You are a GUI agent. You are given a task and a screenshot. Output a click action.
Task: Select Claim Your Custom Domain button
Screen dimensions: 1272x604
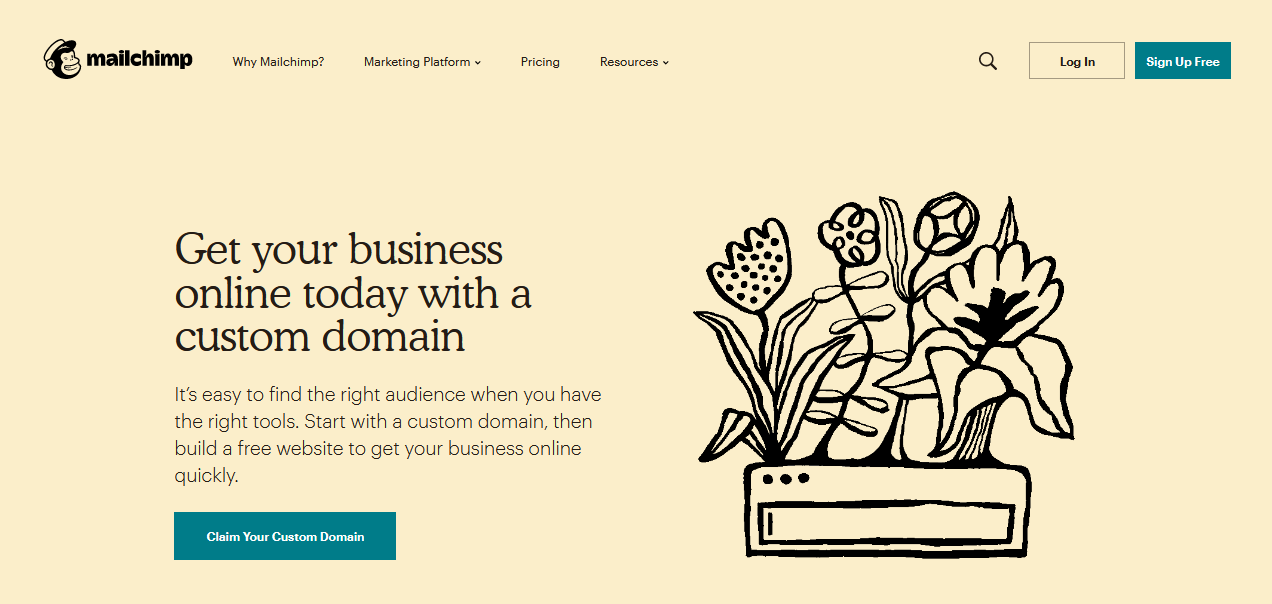click(x=285, y=536)
